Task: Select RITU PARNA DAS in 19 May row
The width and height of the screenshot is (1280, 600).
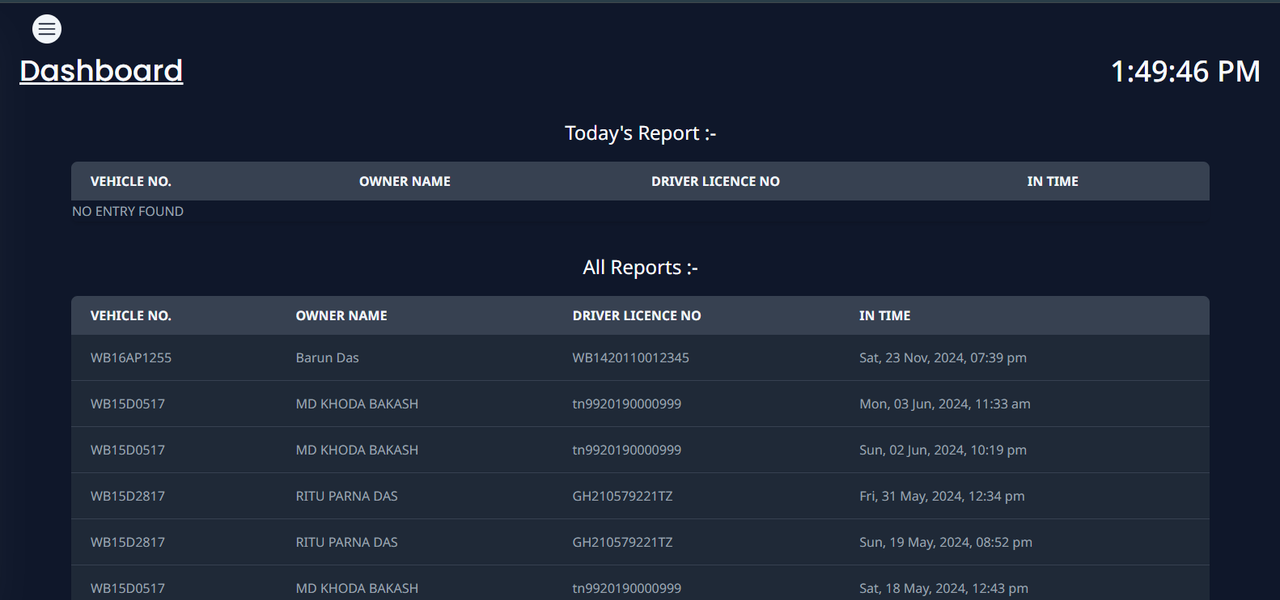Action: [x=347, y=542]
